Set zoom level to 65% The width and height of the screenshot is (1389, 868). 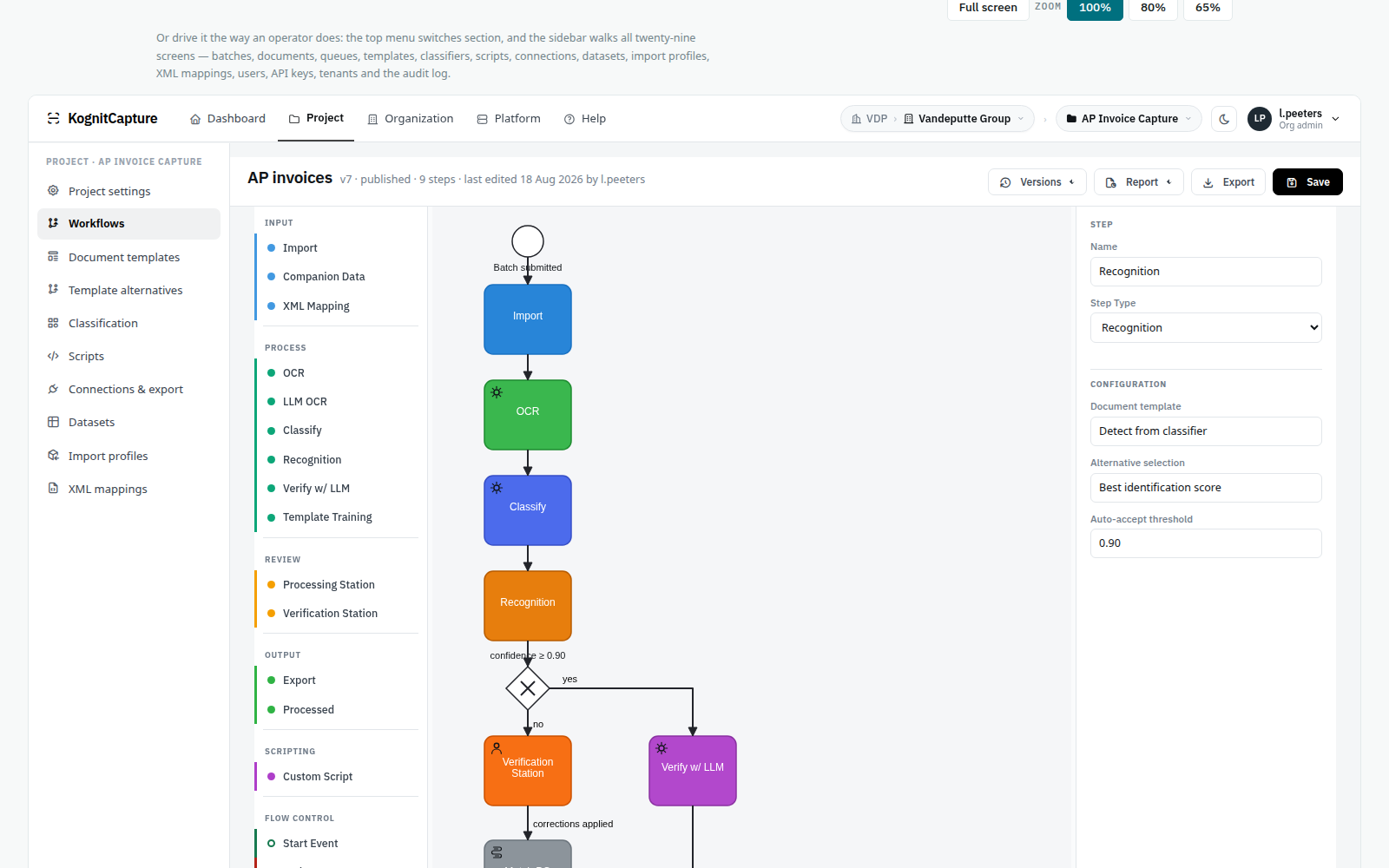click(1208, 8)
